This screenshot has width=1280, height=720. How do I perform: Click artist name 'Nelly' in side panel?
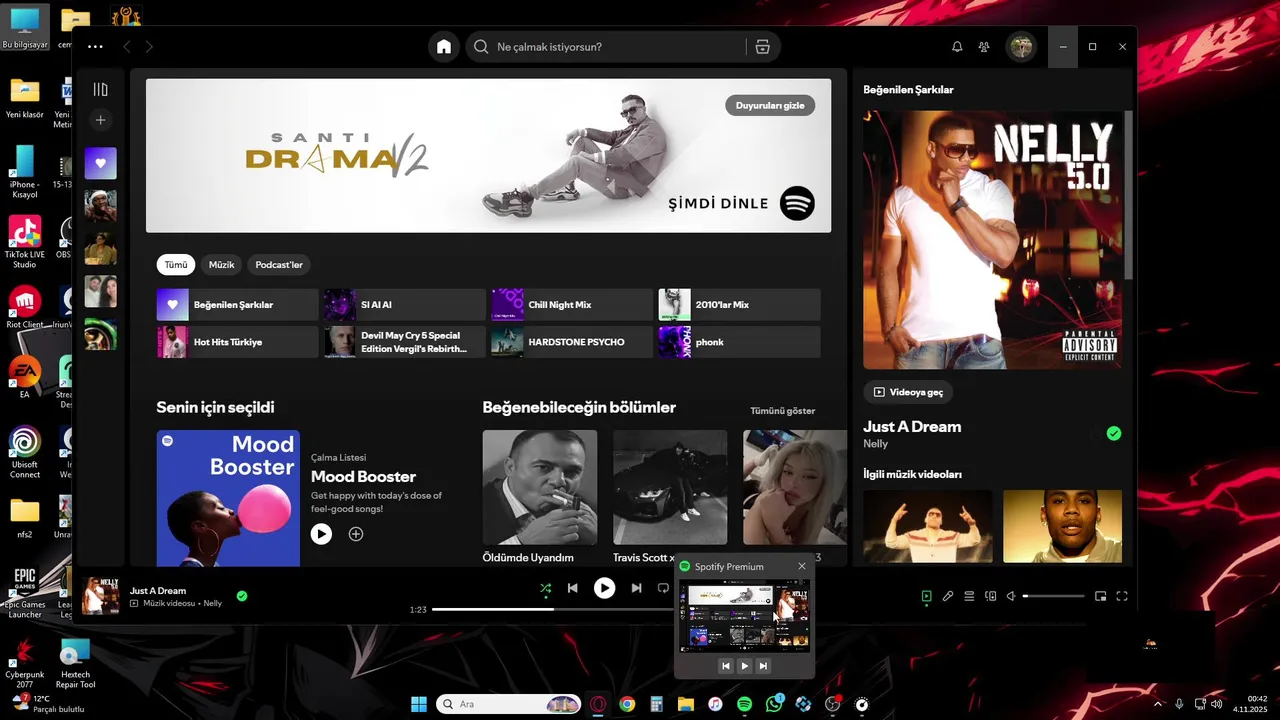coord(875,444)
